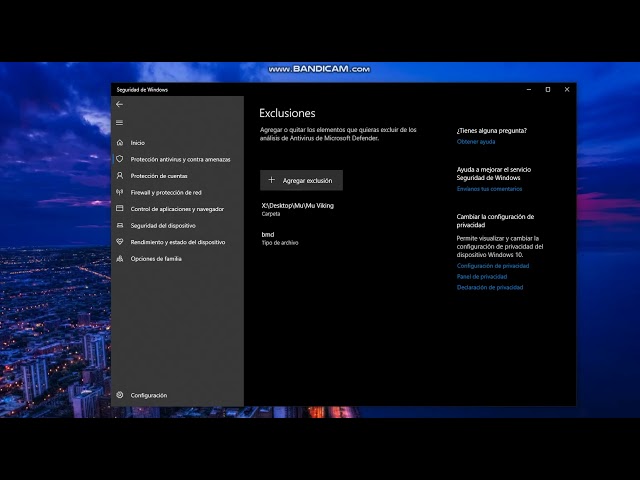Click the family options people icon
The height and width of the screenshot is (480, 640).
pos(120,258)
